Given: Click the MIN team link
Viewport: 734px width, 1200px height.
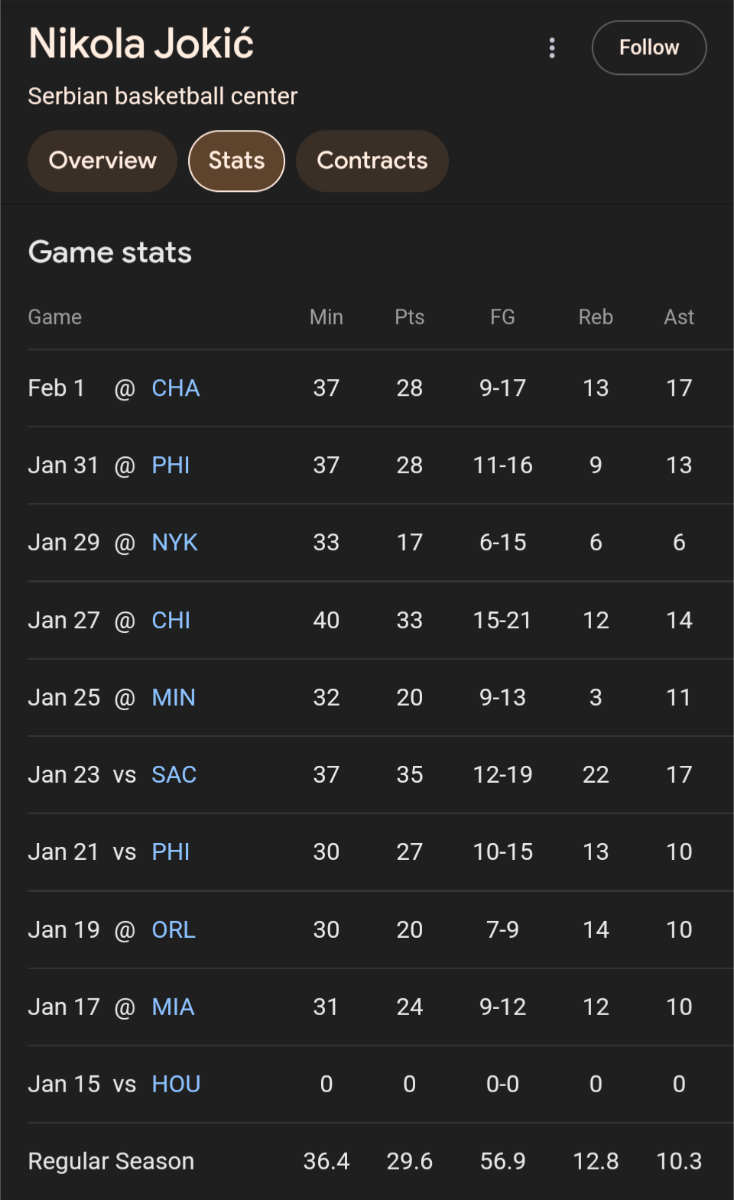Looking at the screenshot, I should [x=174, y=697].
